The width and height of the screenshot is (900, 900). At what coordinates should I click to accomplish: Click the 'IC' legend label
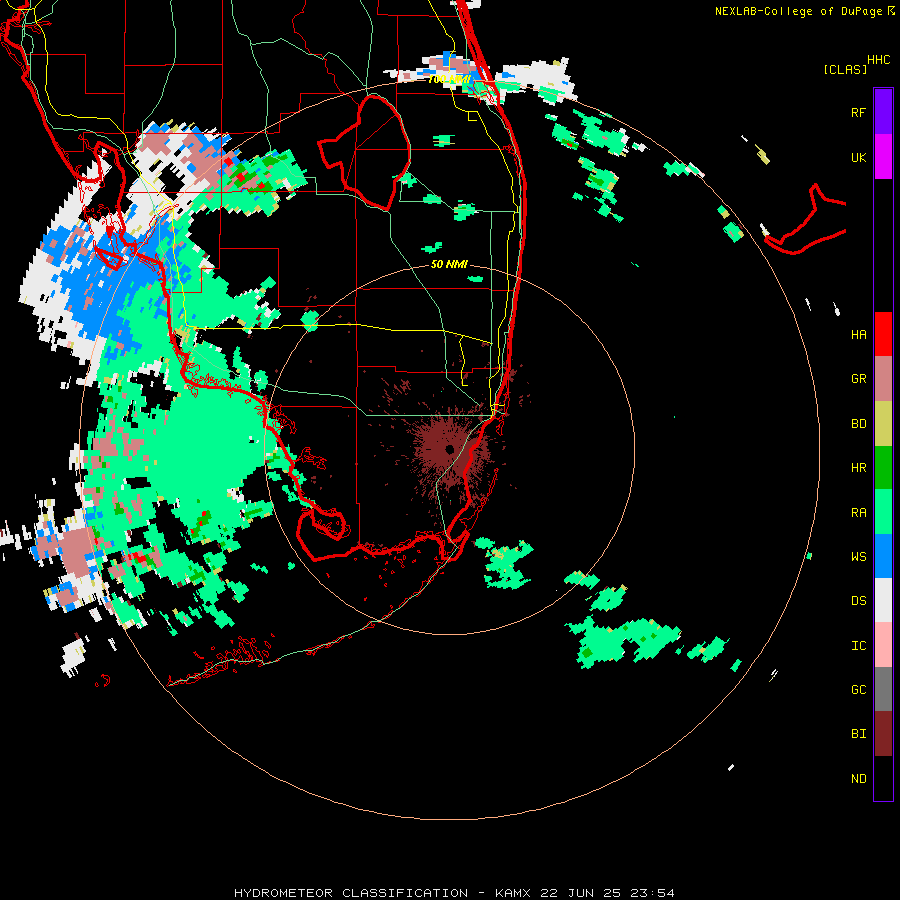click(858, 646)
